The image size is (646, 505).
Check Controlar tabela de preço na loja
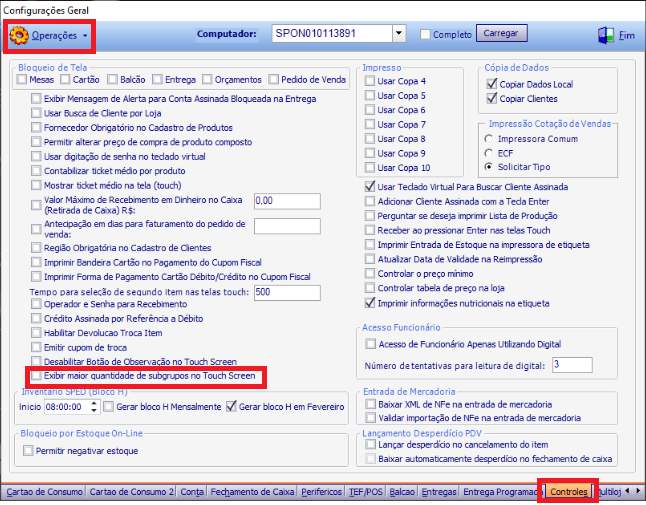click(370, 288)
